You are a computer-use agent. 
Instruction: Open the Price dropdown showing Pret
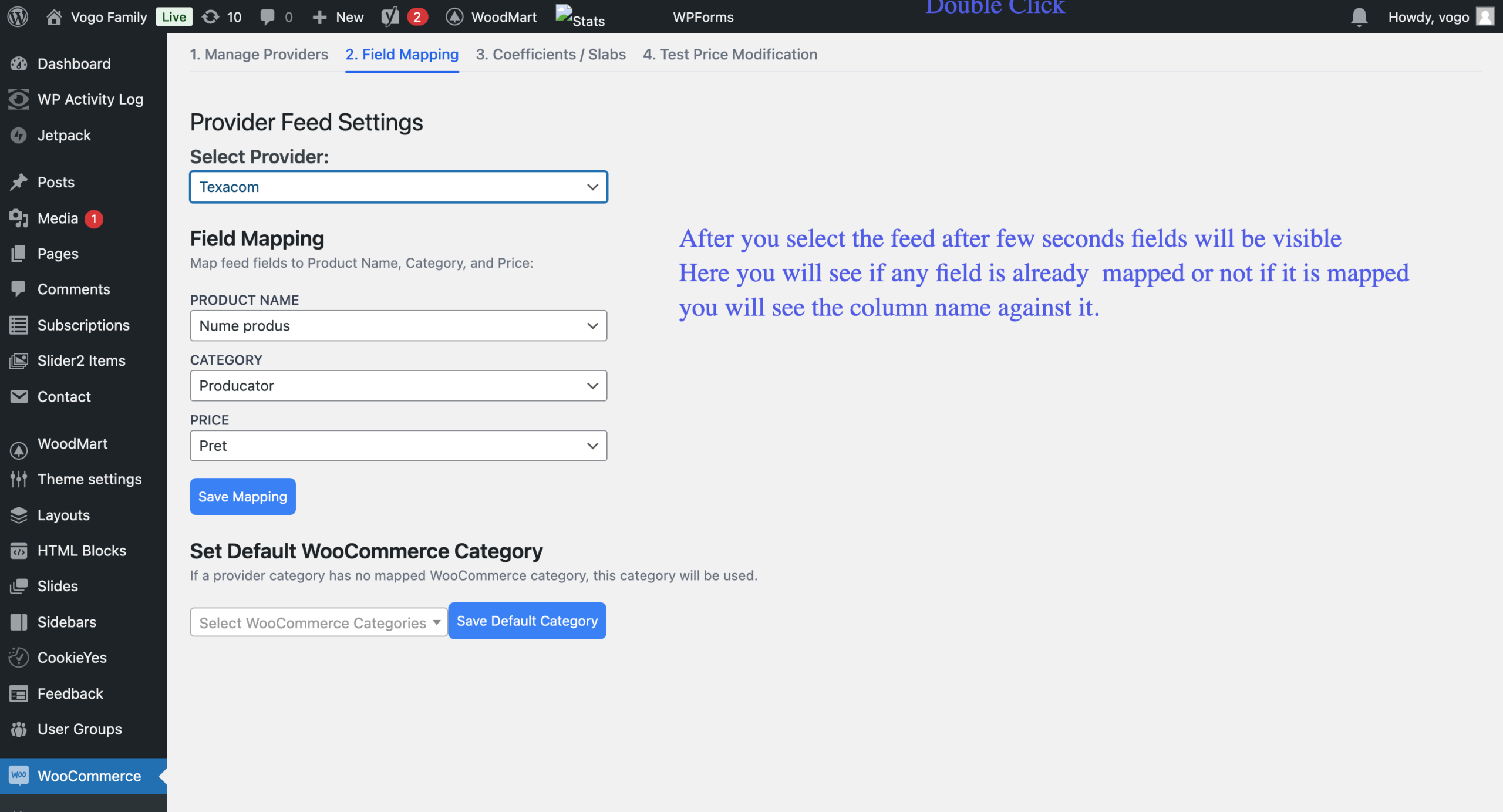pos(398,446)
